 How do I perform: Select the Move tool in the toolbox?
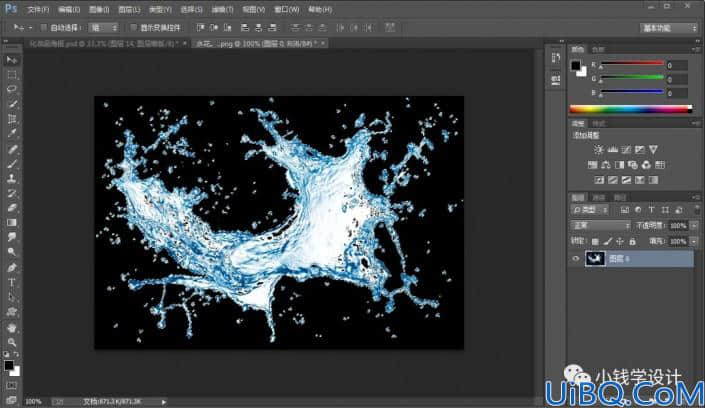click(x=12, y=60)
